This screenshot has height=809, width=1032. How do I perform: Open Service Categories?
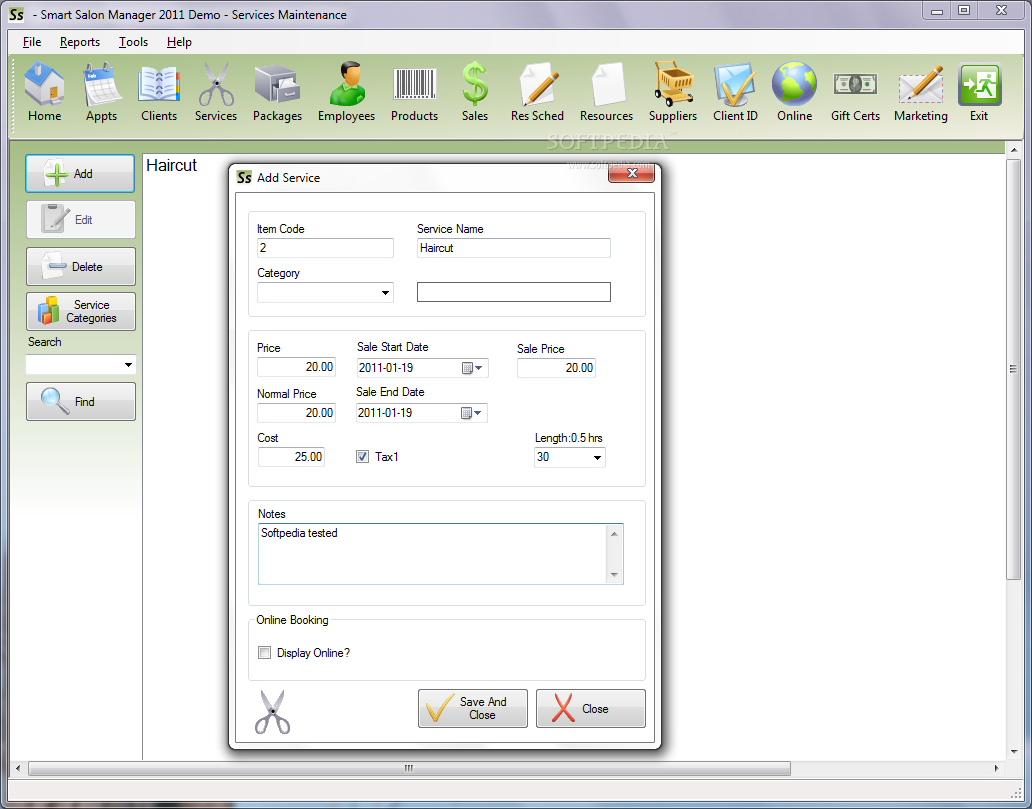pos(80,311)
